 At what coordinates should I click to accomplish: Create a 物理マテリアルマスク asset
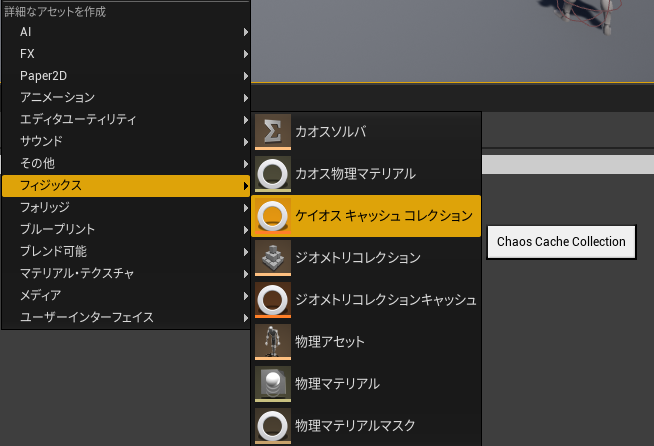[x=366, y=426]
